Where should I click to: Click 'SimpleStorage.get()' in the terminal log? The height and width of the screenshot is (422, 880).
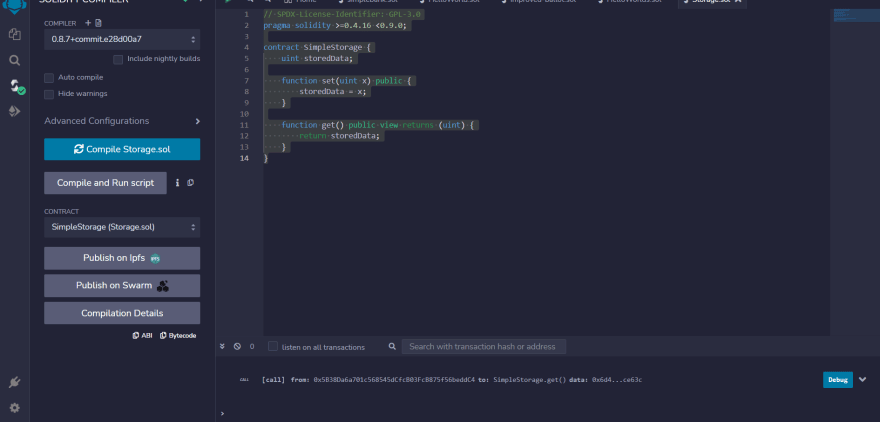tap(529, 380)
